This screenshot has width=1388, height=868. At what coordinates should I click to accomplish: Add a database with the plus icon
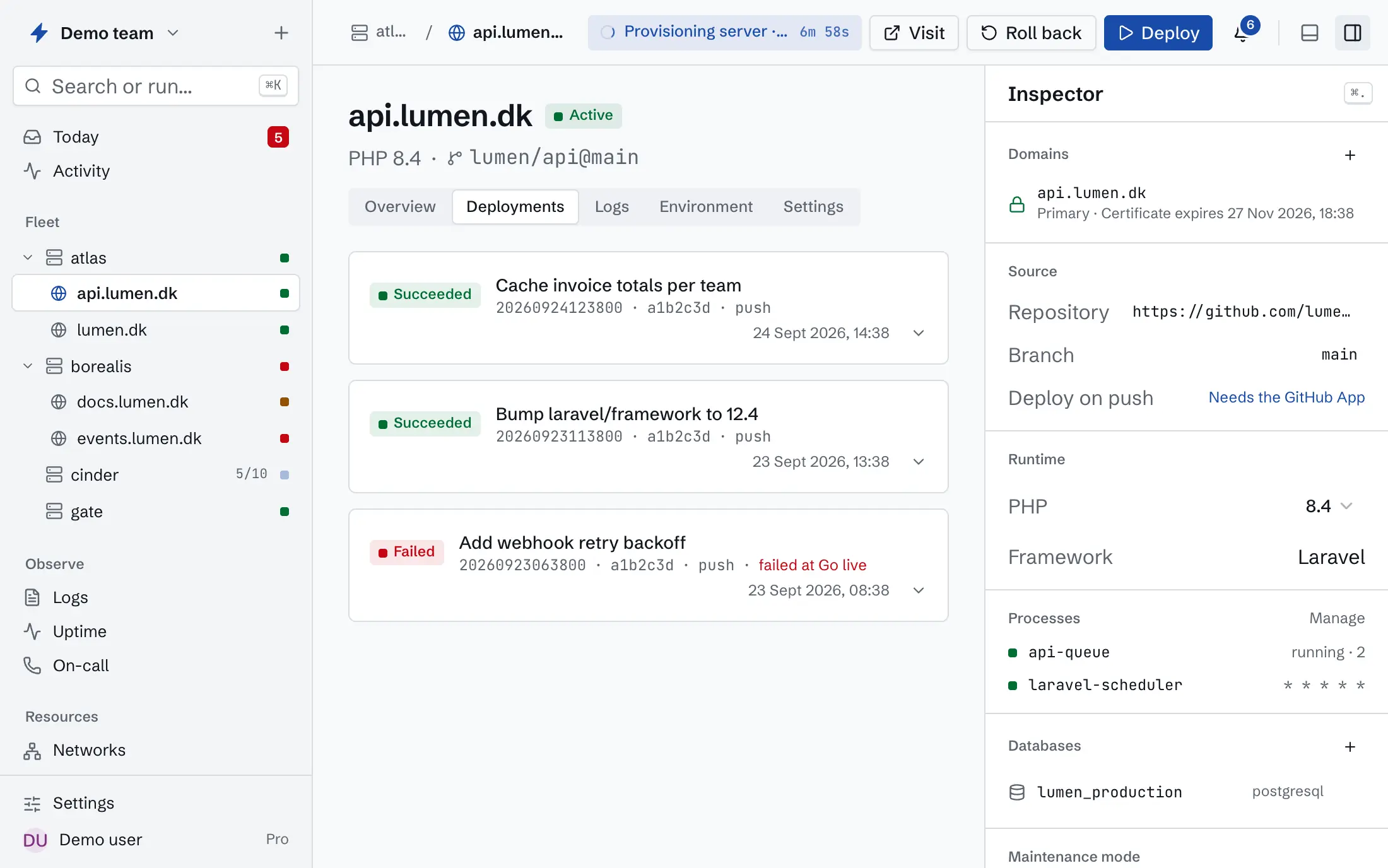point(1350,747)
